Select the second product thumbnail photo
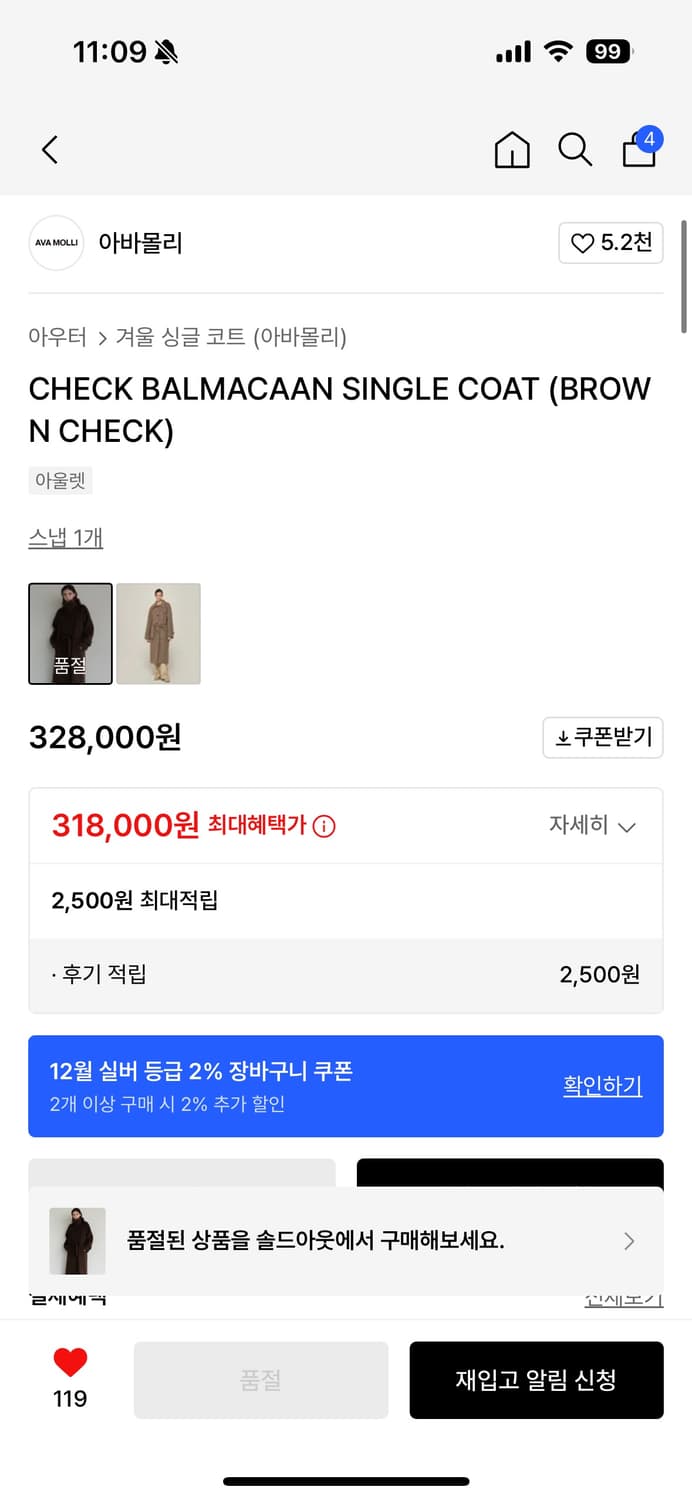The width and height of the screenshot is (692, 1500). coord(158,634)
